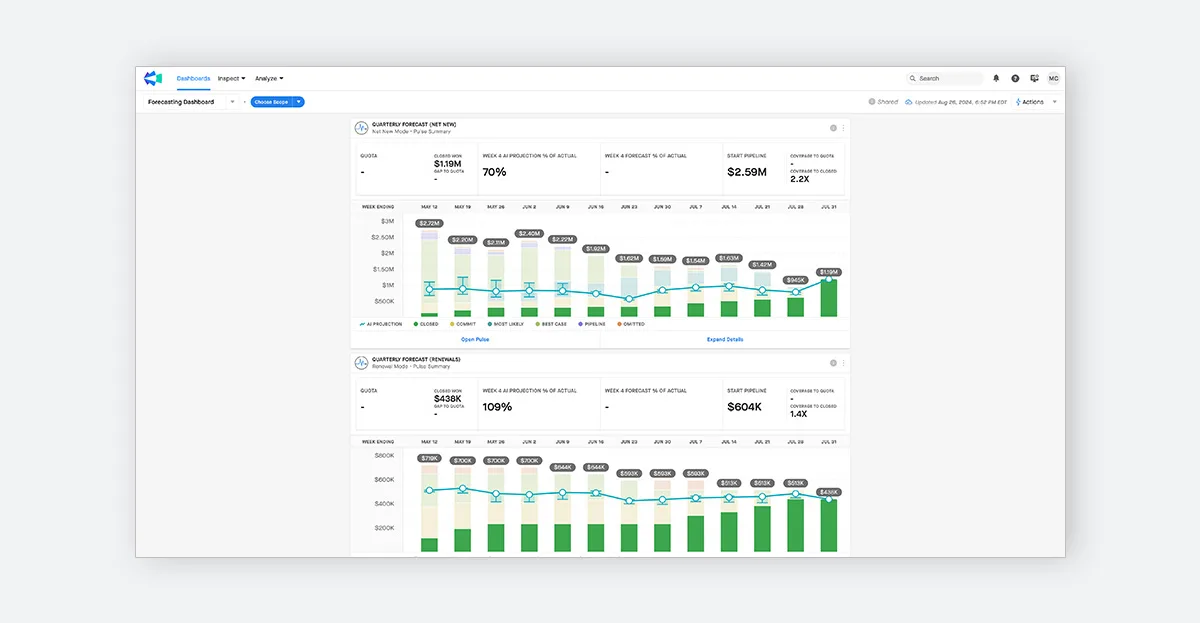Viewport: 1200px width, 623px height.
Task: Click the $438K label on Renewals Jul 31 bar
Action: (x=829, y=492)
